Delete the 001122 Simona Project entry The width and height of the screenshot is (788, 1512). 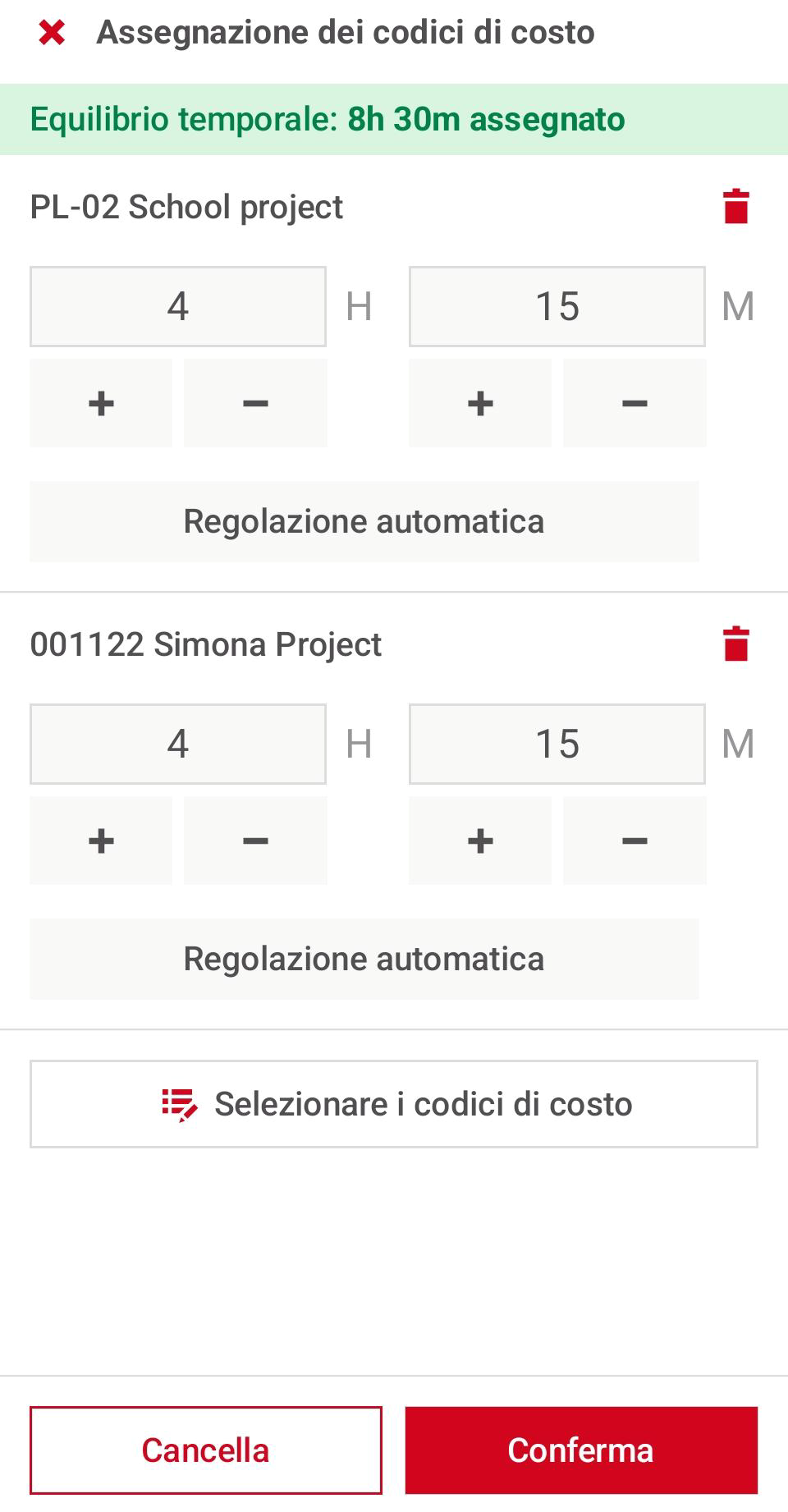coord(736,644)
